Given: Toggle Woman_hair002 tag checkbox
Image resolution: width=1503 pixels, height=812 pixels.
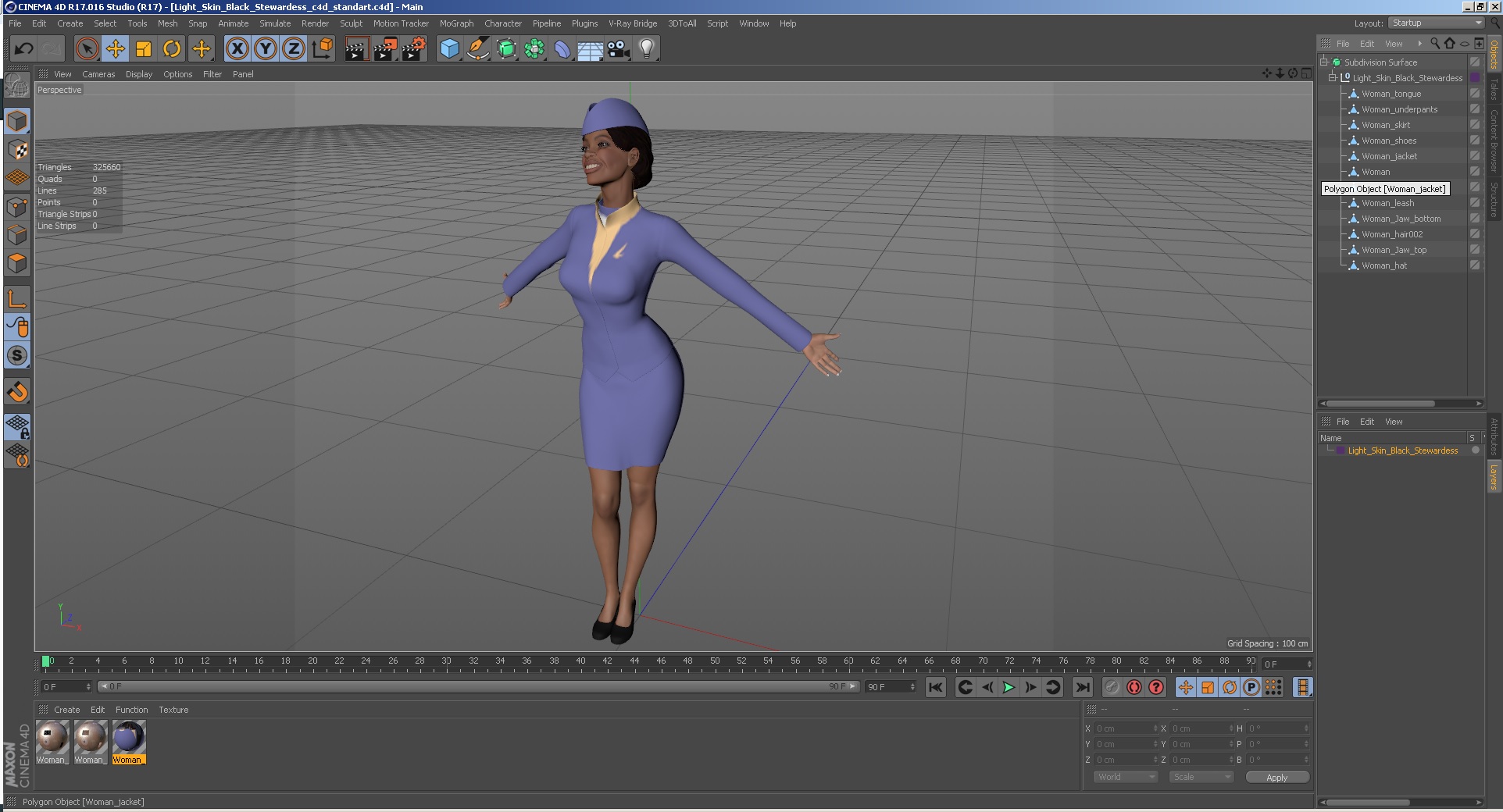Looking at the screenshot, I should coord(1475,233).
